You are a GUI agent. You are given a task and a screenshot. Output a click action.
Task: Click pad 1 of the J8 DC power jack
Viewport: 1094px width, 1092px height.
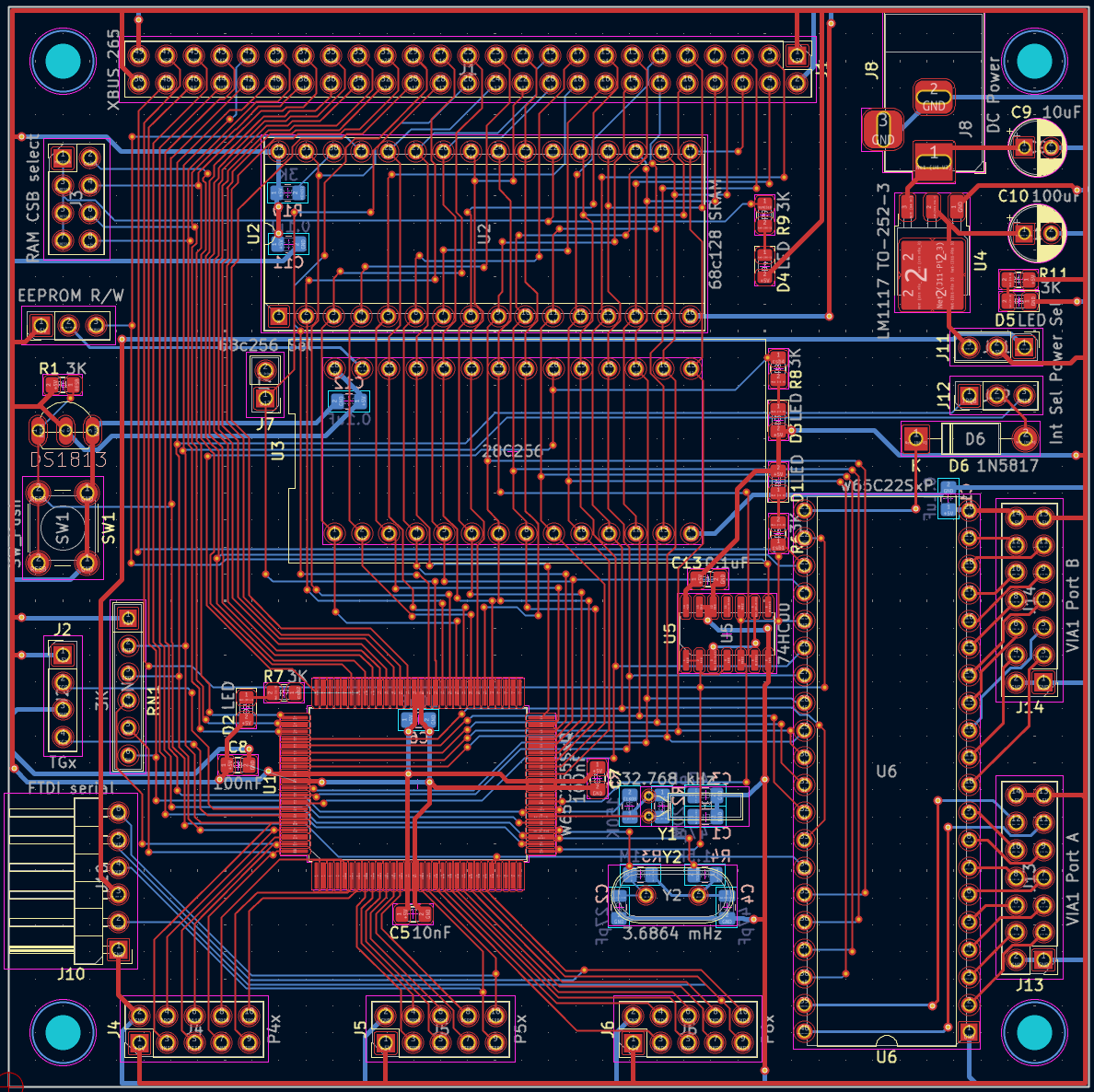[x=934, y=157]
